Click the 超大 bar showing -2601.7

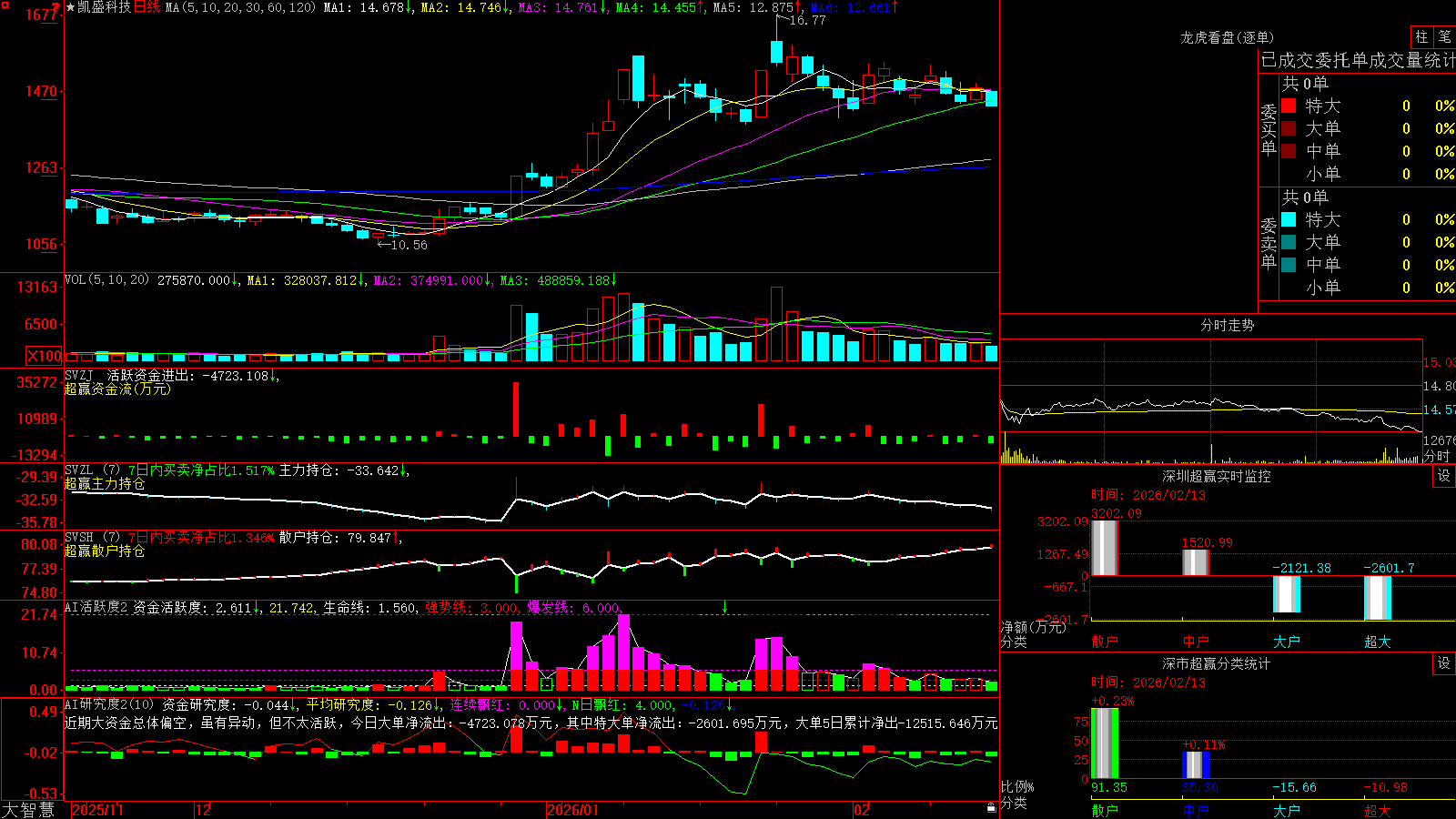click(1377, 598)
